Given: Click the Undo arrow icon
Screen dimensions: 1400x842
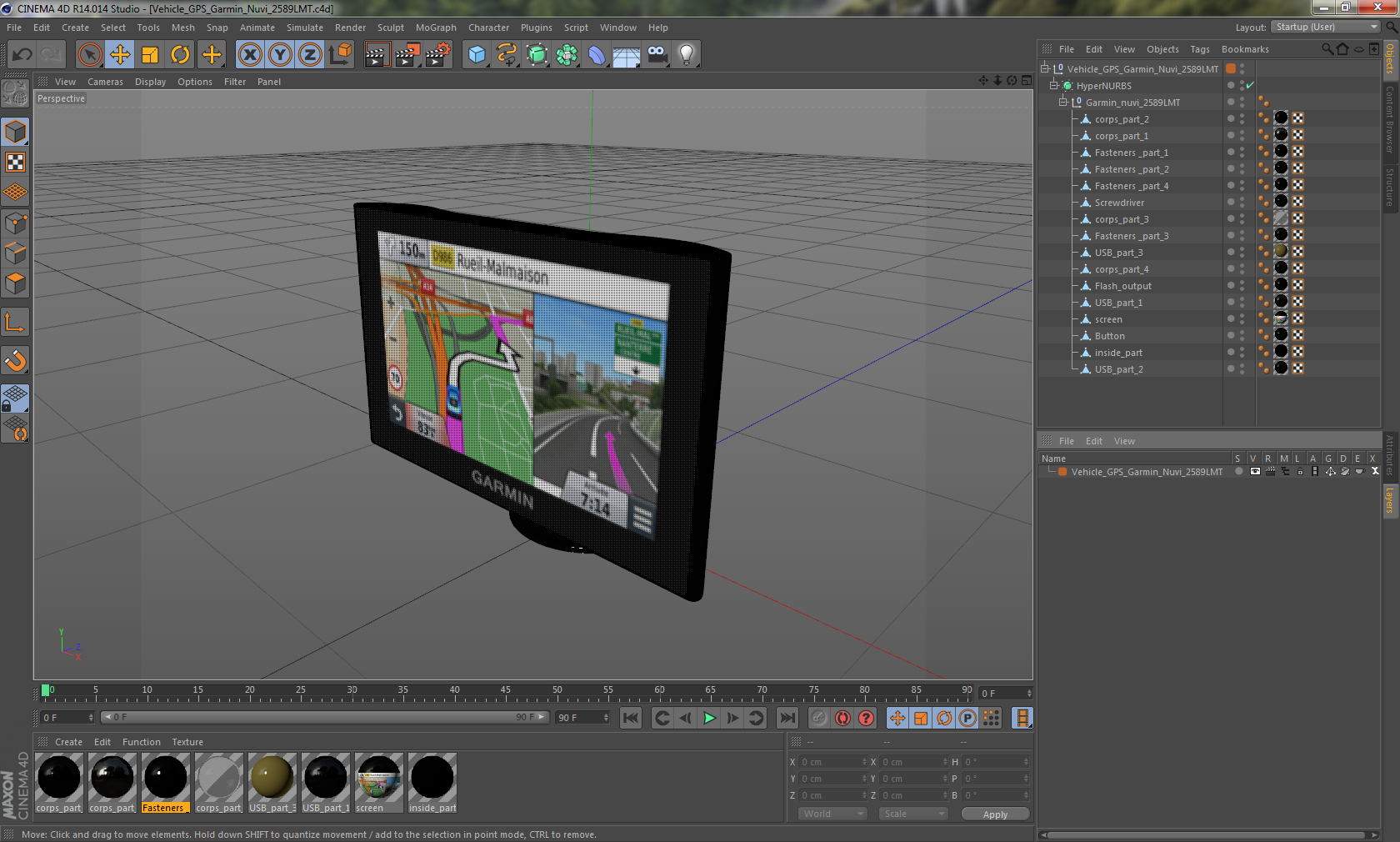Looking at the screenshot, I should pos(22,55).
